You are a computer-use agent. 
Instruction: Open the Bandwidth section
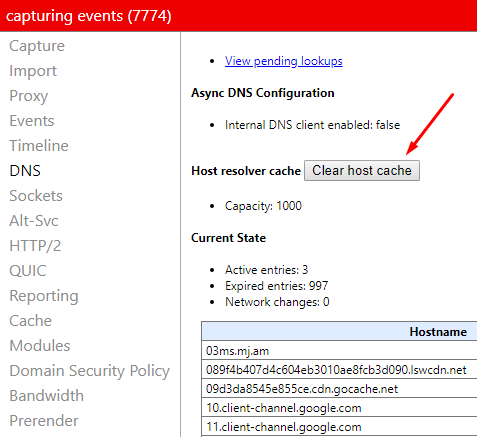tap(47, 396)
